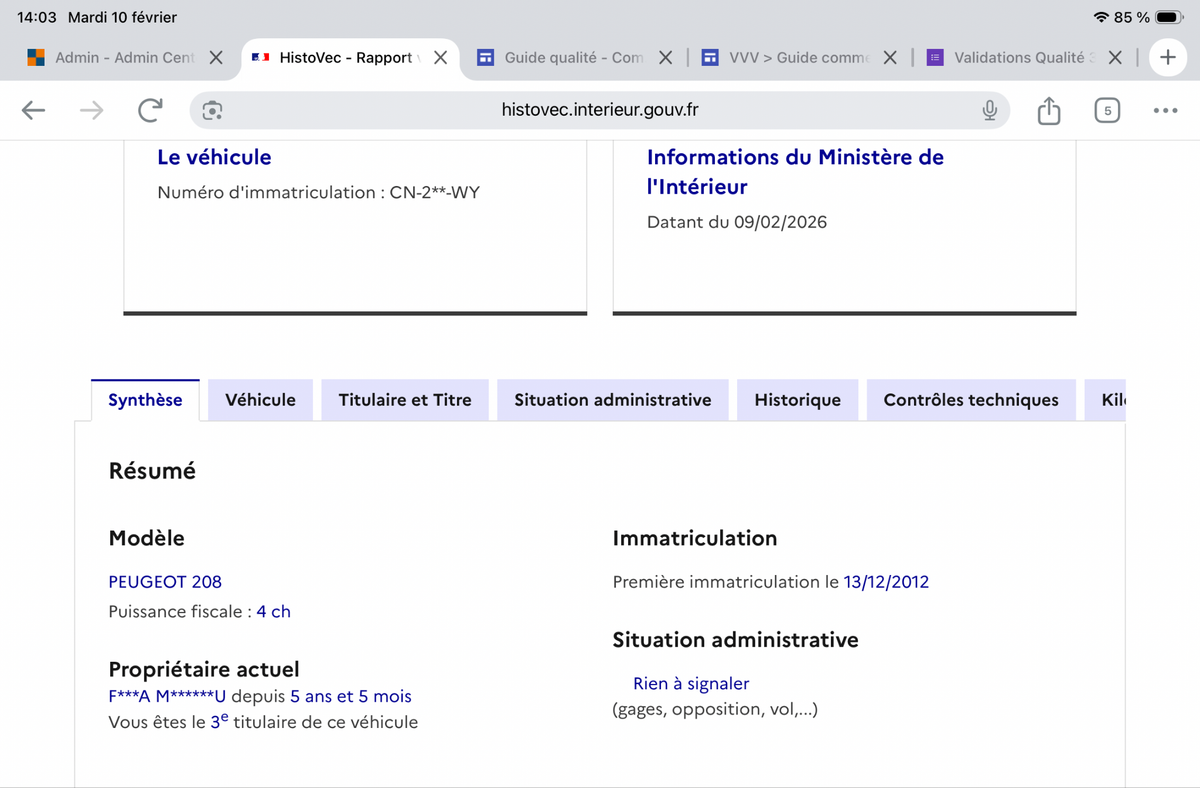Reload the HistoVec page
1200x788 pixels.
tap(150, 111)
